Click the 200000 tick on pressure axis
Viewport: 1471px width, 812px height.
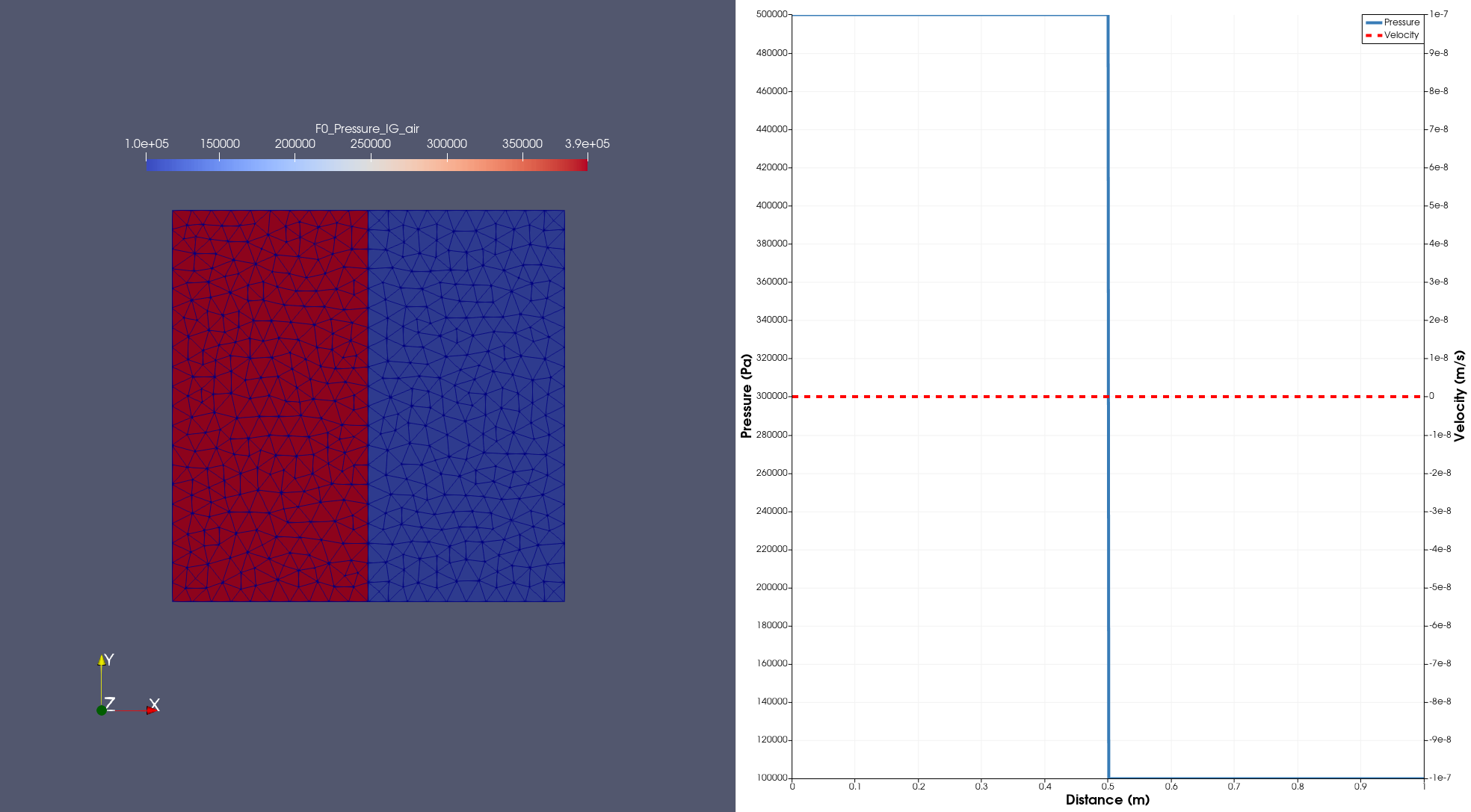click(x=771, y=587)
